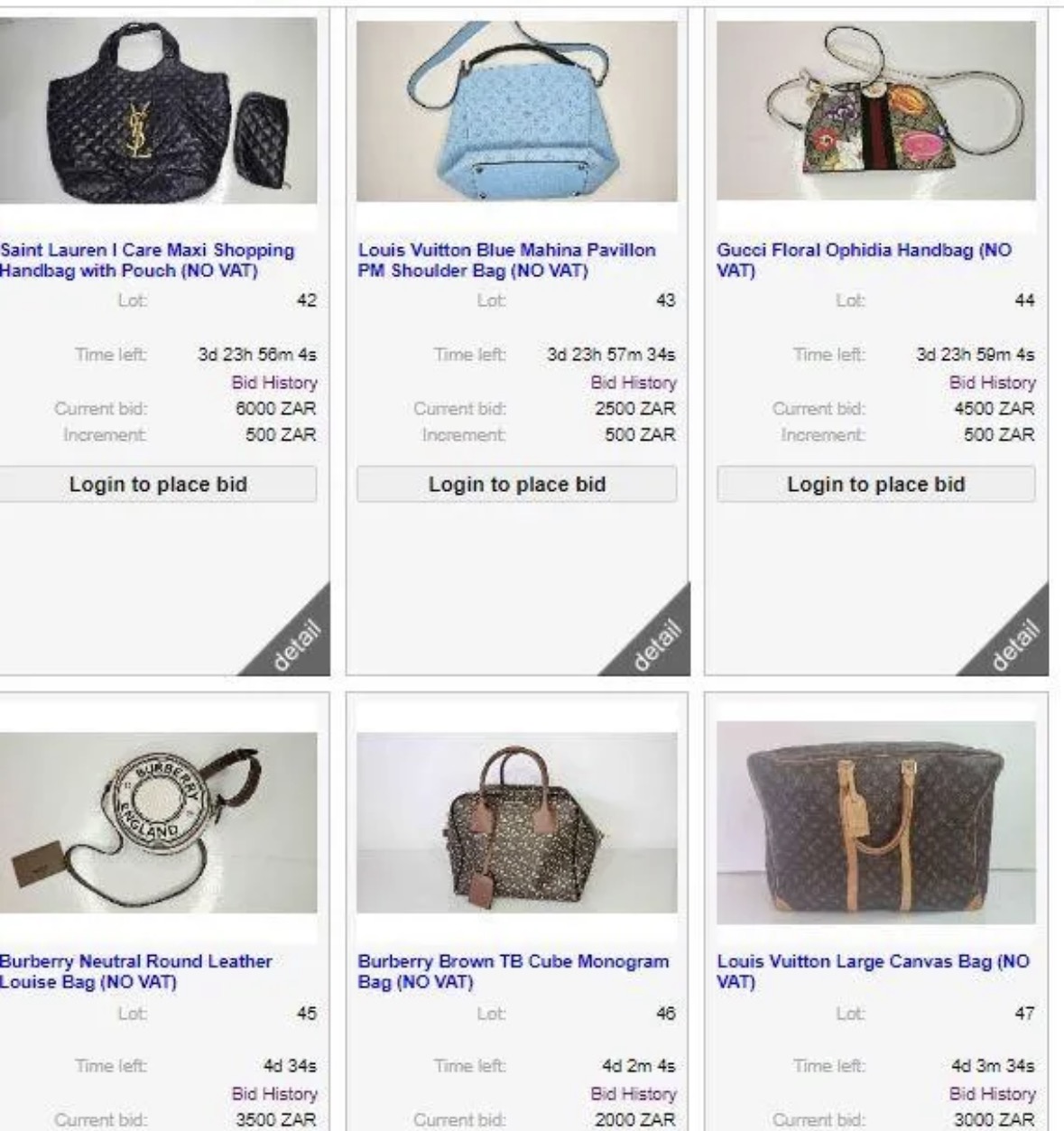Open Bid History for lot 45

pos(274,1094)
